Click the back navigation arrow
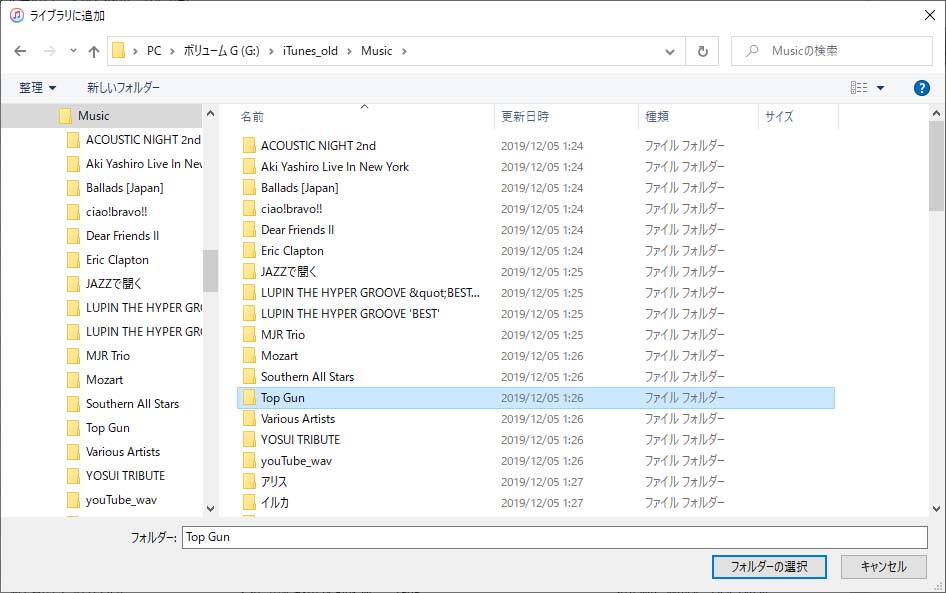This screenshot has height=593, width=946. pos(20,51)
